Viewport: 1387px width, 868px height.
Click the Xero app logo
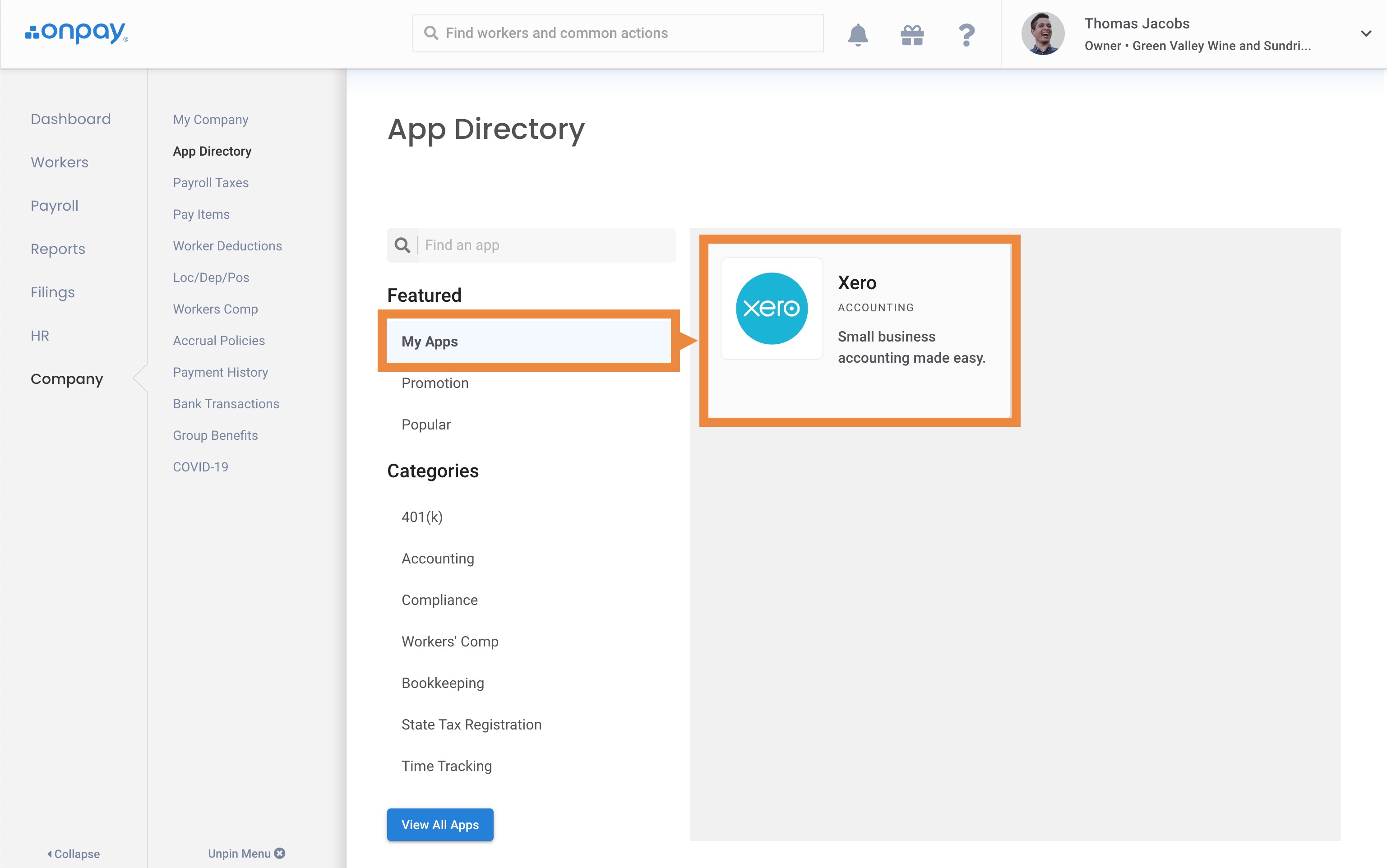[x=772, y=308]
